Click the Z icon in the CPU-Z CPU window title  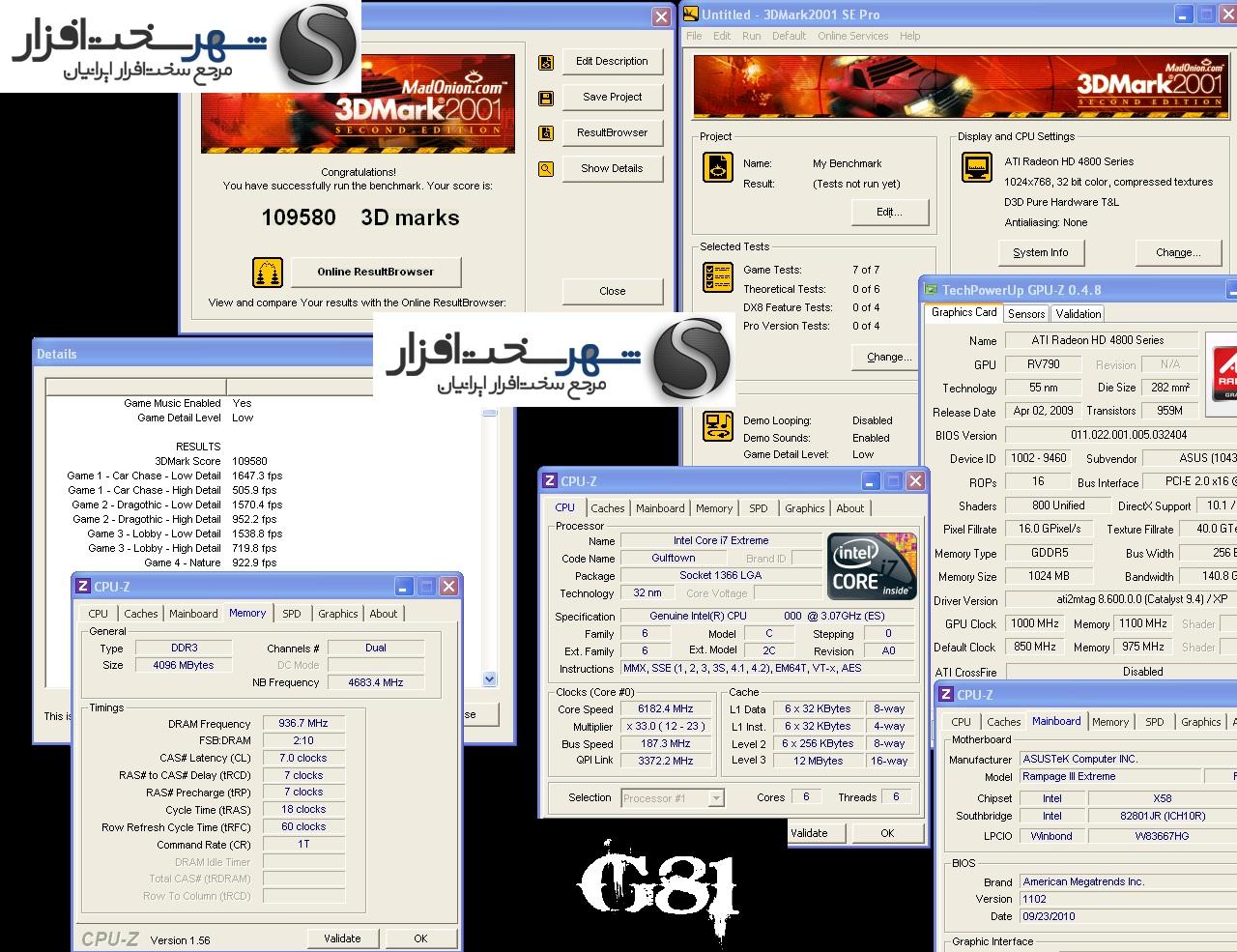tap(550, 480)
